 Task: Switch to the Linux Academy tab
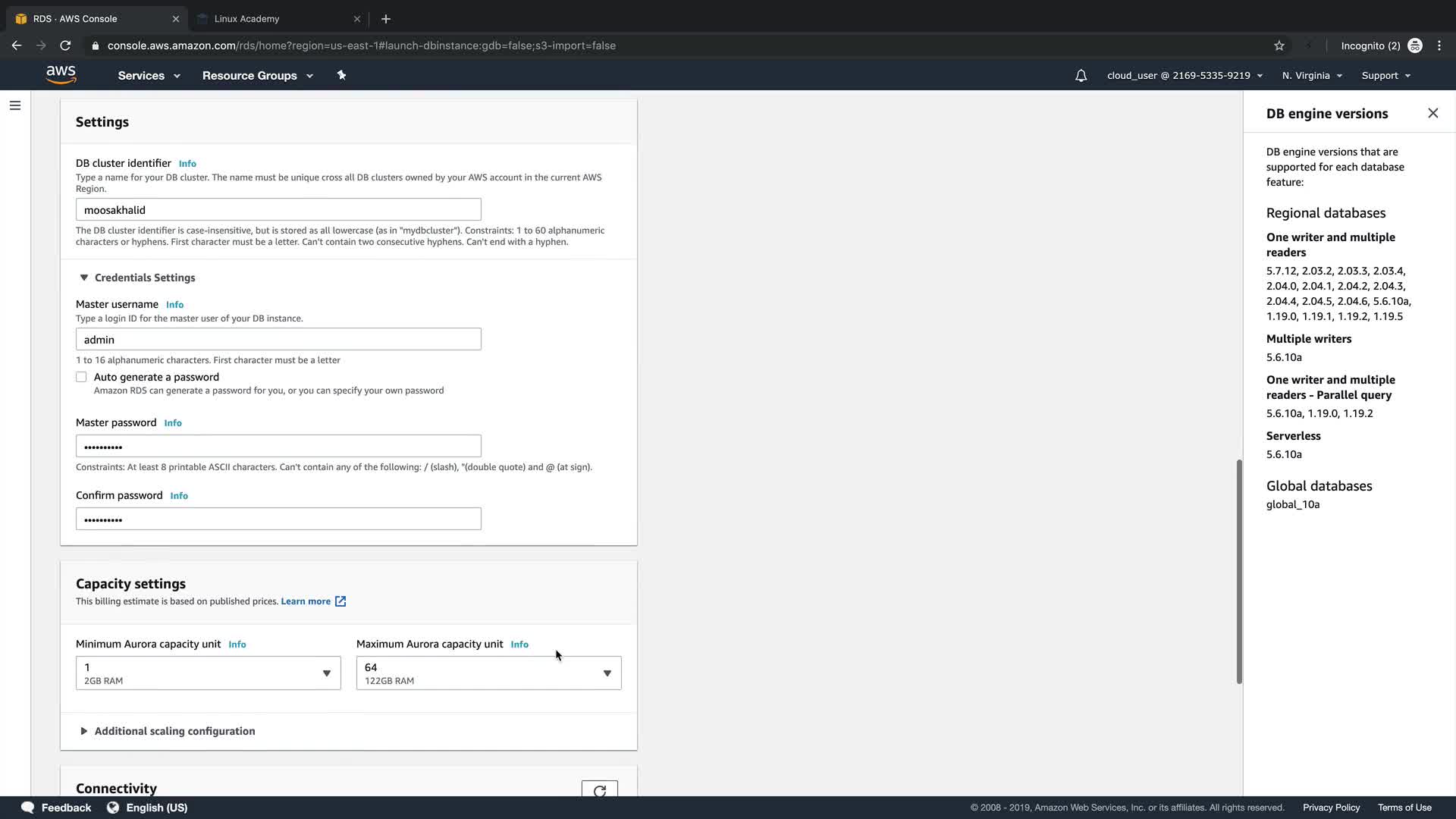coord(246,18)
